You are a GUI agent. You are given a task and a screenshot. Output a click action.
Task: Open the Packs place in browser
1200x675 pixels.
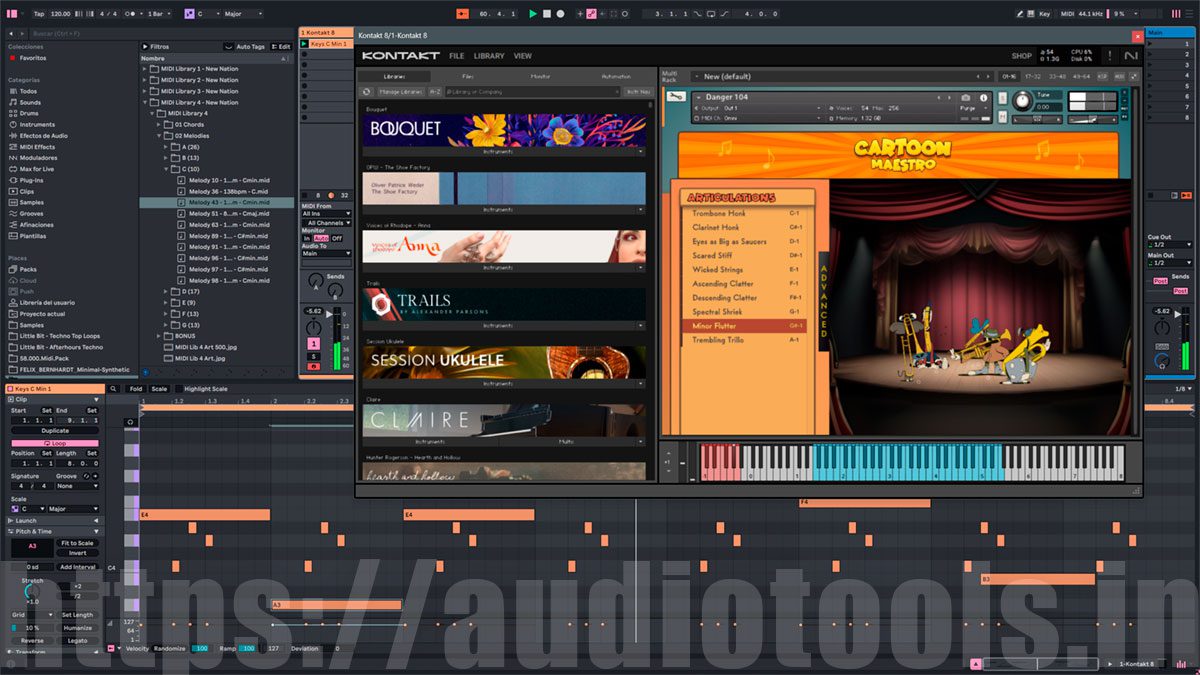pyautogui.click(x=28, y=269)
